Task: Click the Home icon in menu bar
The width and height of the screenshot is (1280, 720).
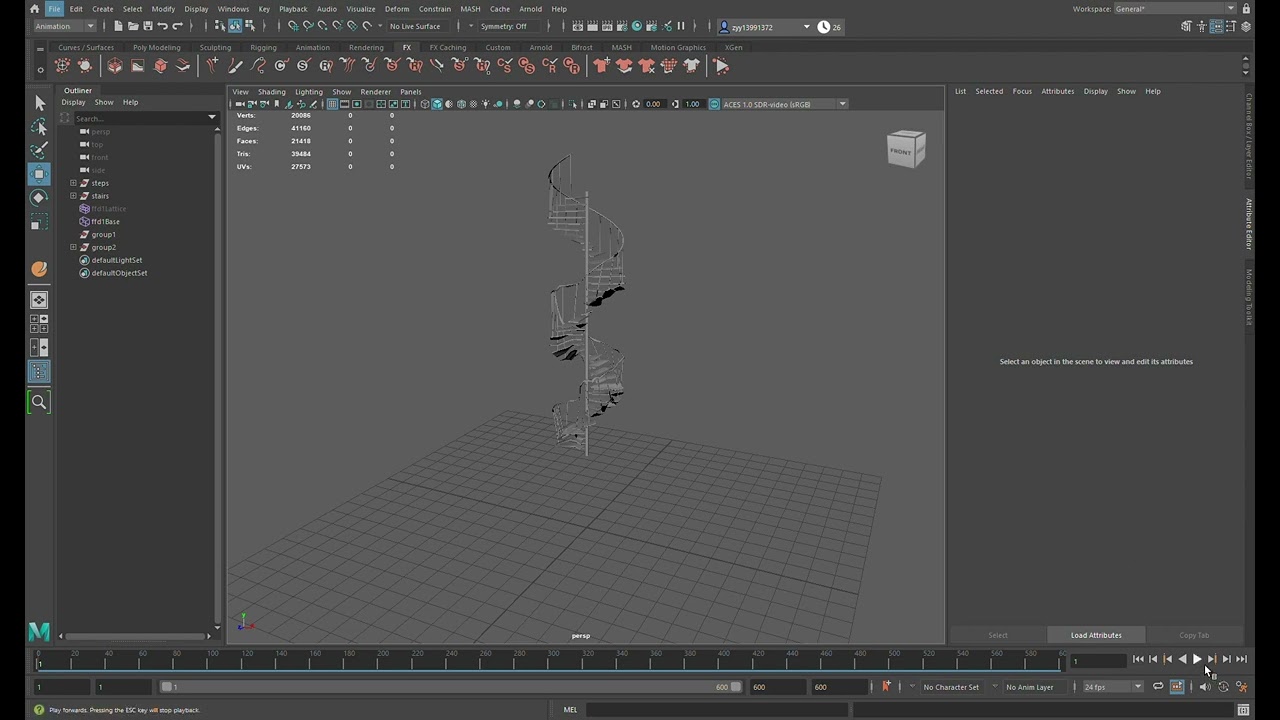Action: pos(34,9)
